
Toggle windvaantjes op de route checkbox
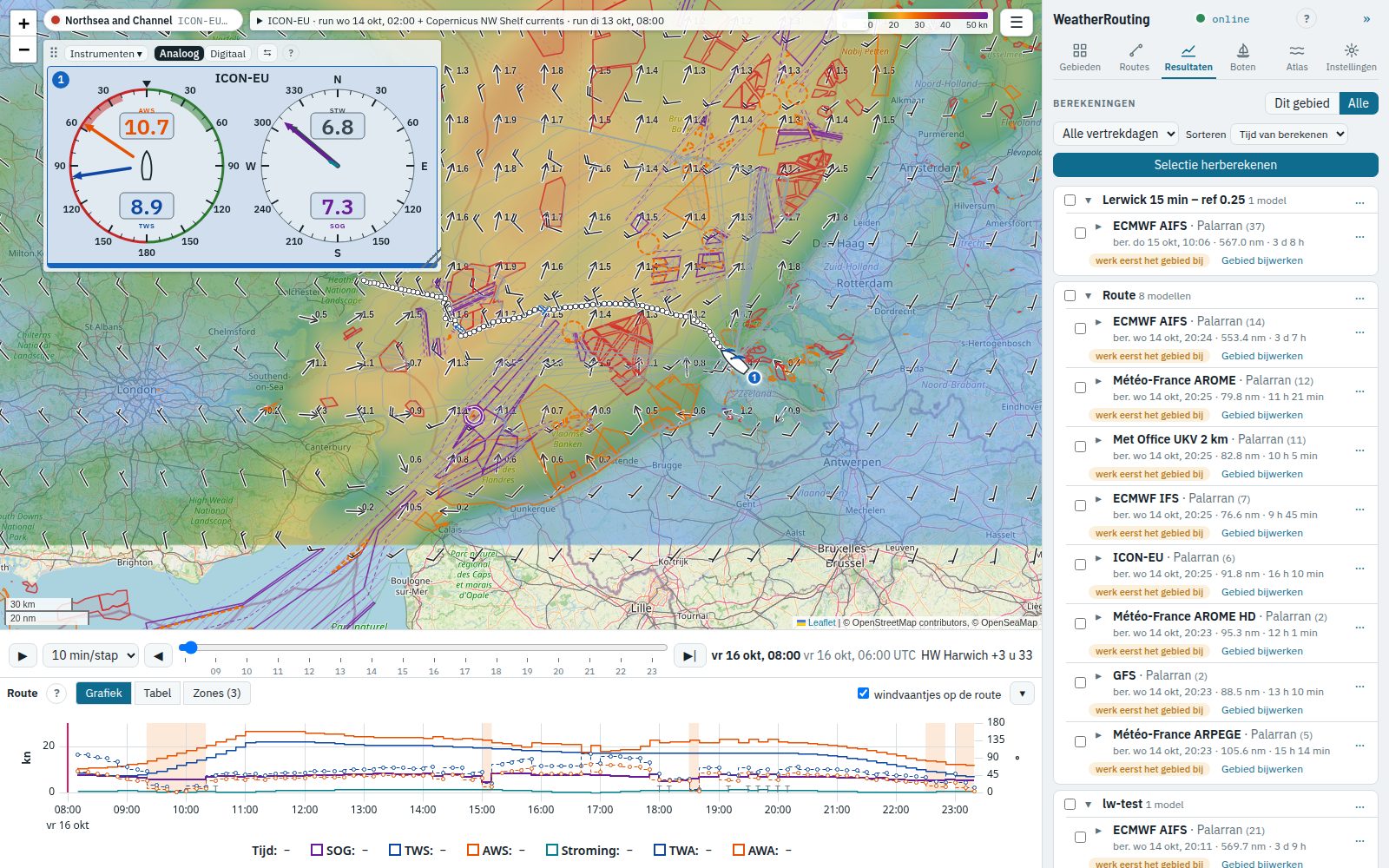click(x=863, y=693)
